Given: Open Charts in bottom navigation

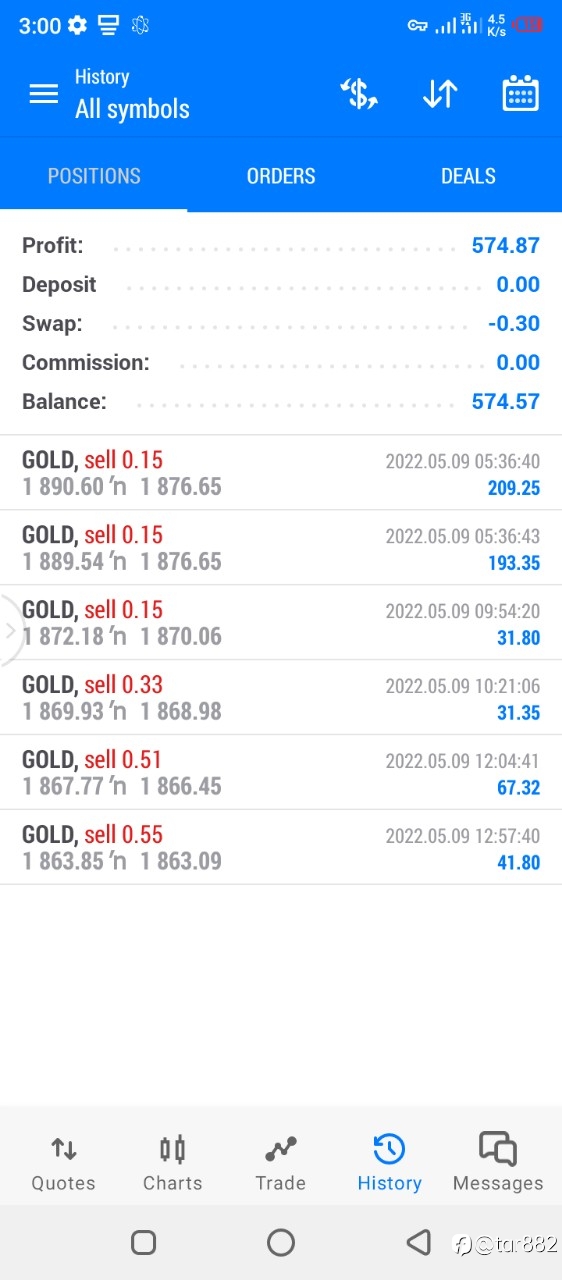Looking at the screenshot, I should click(x=173, y=1163).
